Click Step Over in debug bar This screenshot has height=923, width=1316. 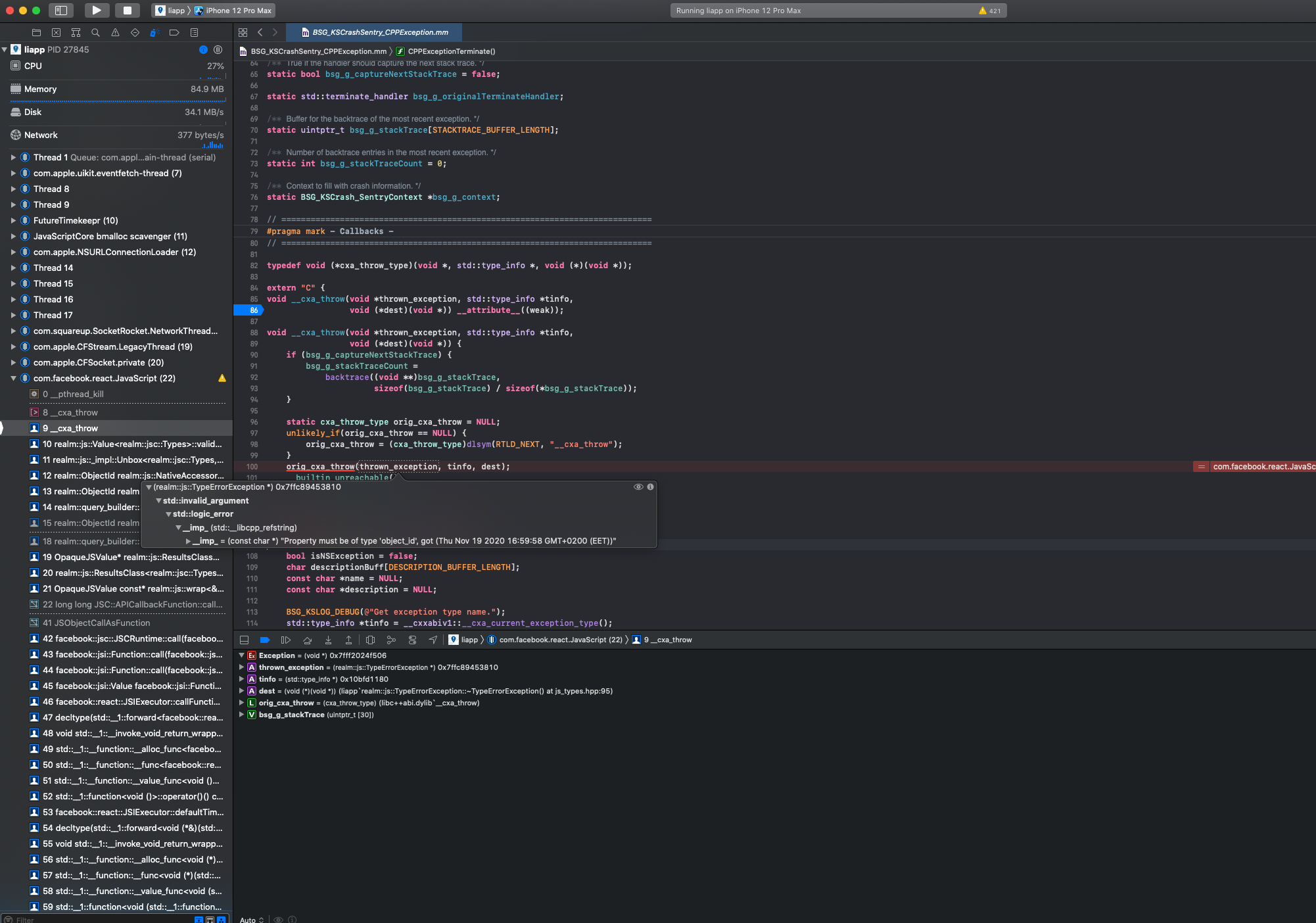point(307,640)
